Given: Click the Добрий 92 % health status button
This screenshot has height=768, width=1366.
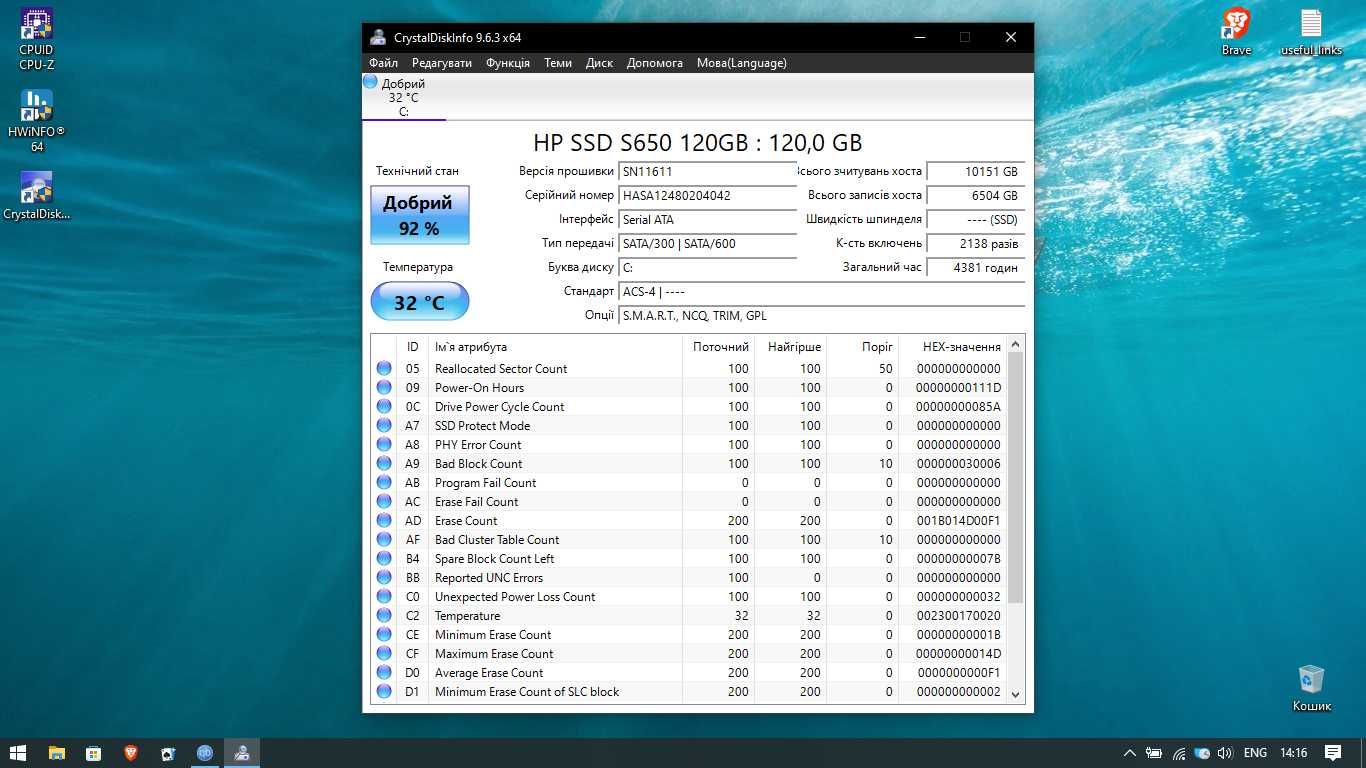Looking at the screenshot, I should [x=419, y=214].
